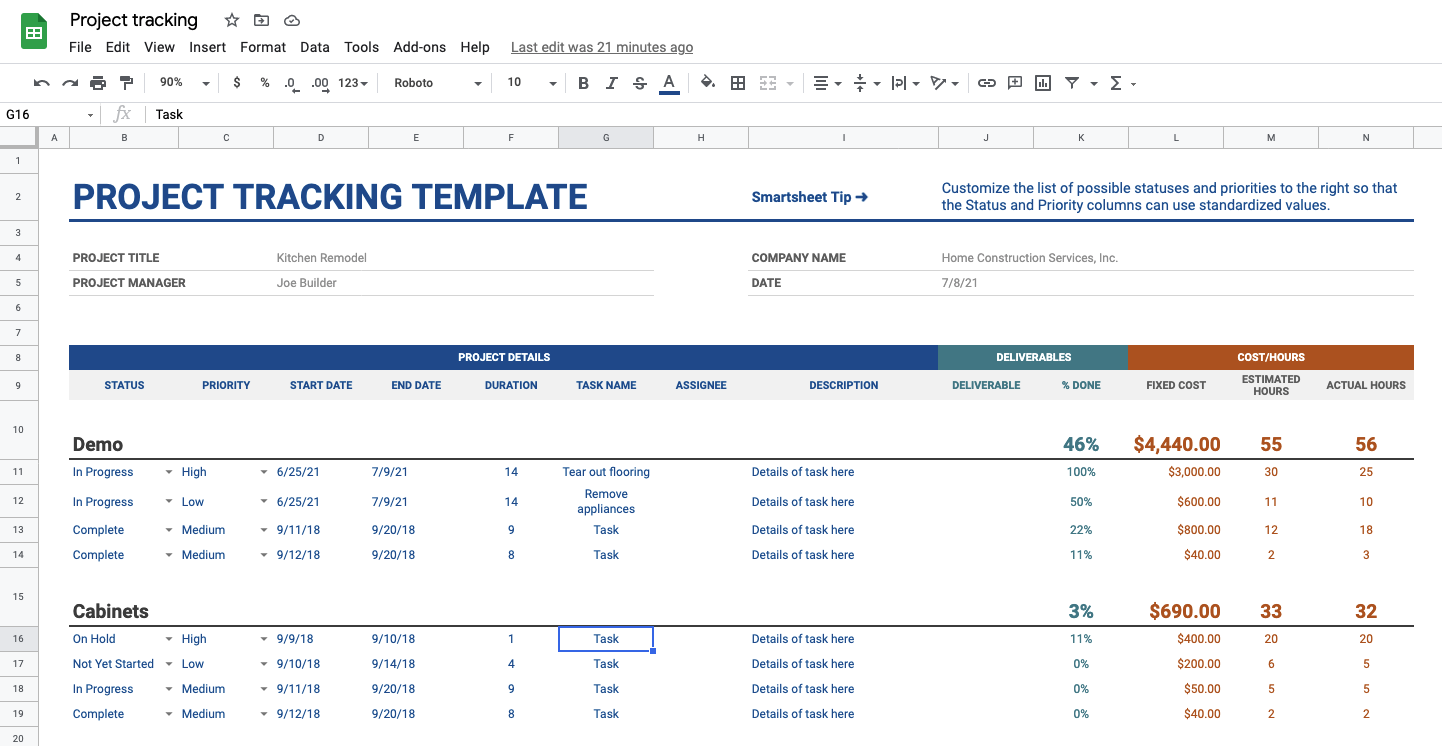Open the Add-ons menu
Image resolution: width=1442 pixels, height=746 pixels.
pyautogui.click(x=420, y=47)
